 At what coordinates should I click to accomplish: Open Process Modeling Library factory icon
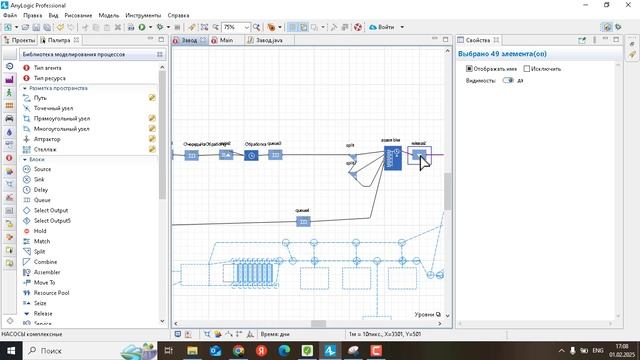(x=9, y=80)
